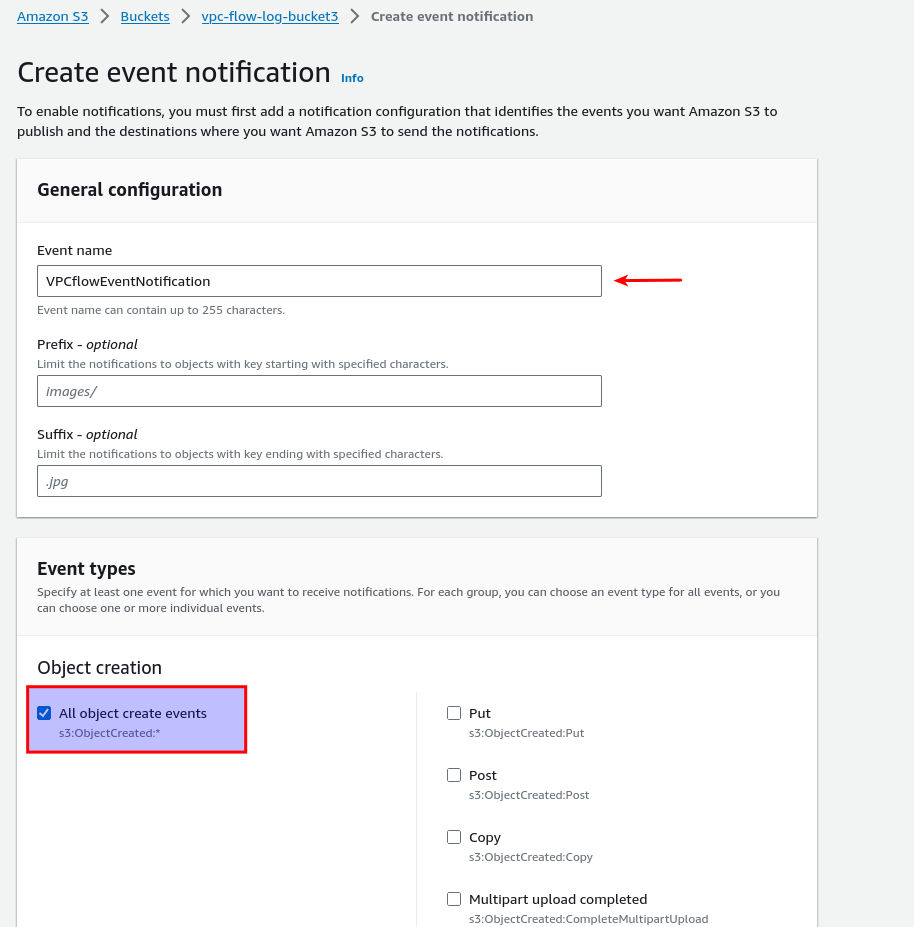Select the 's3:ObjectCreated:Copy' event identifier text
This screenshot has width=914, height=927.
click(531, 857)
